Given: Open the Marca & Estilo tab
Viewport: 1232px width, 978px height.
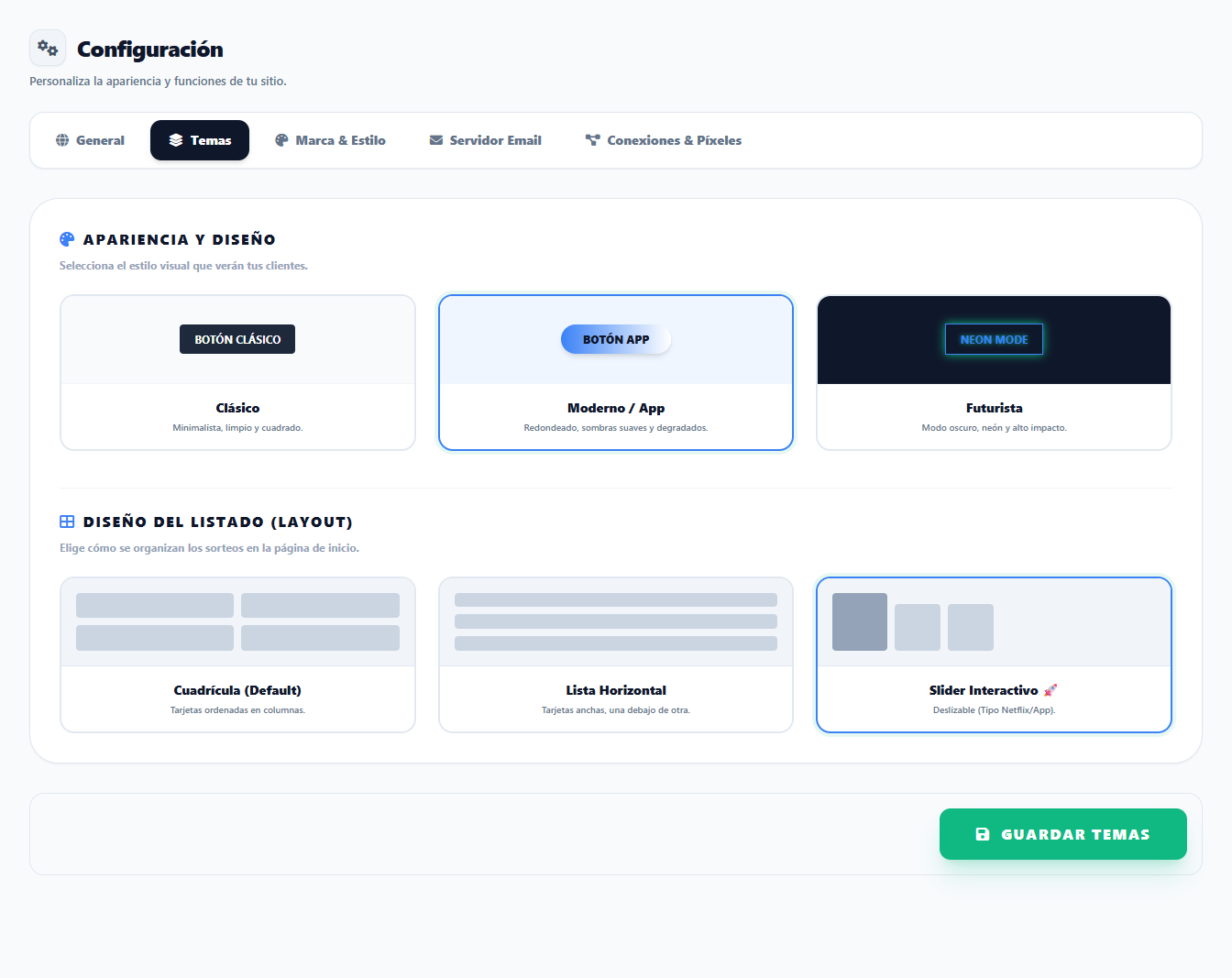Looking at the screenshot, I should 330,139.
